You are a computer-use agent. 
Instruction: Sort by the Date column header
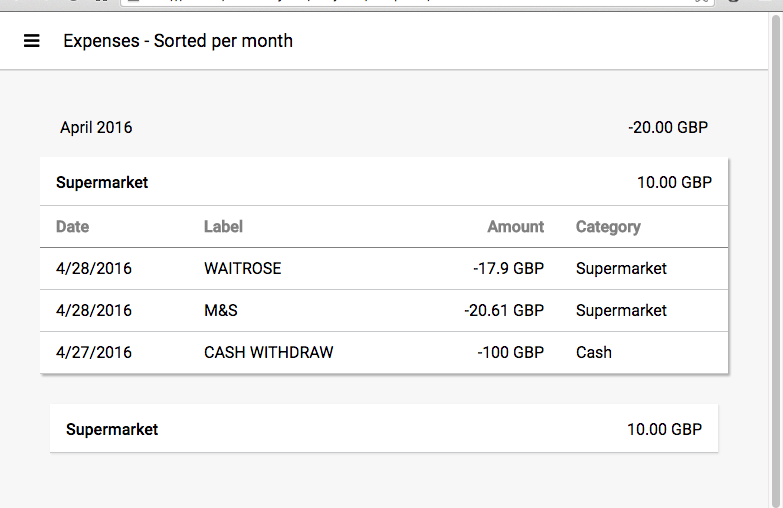point(72,227)
